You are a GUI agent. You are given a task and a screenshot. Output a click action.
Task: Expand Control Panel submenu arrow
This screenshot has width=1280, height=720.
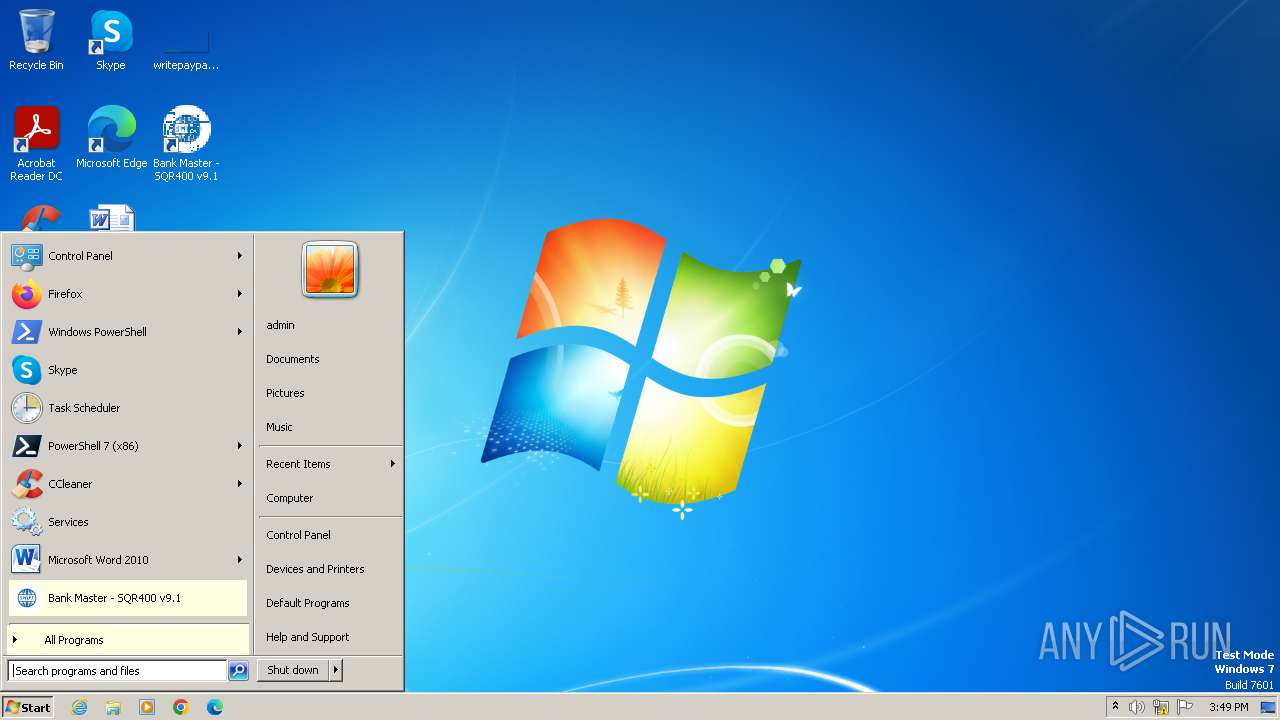click(240, 256)
